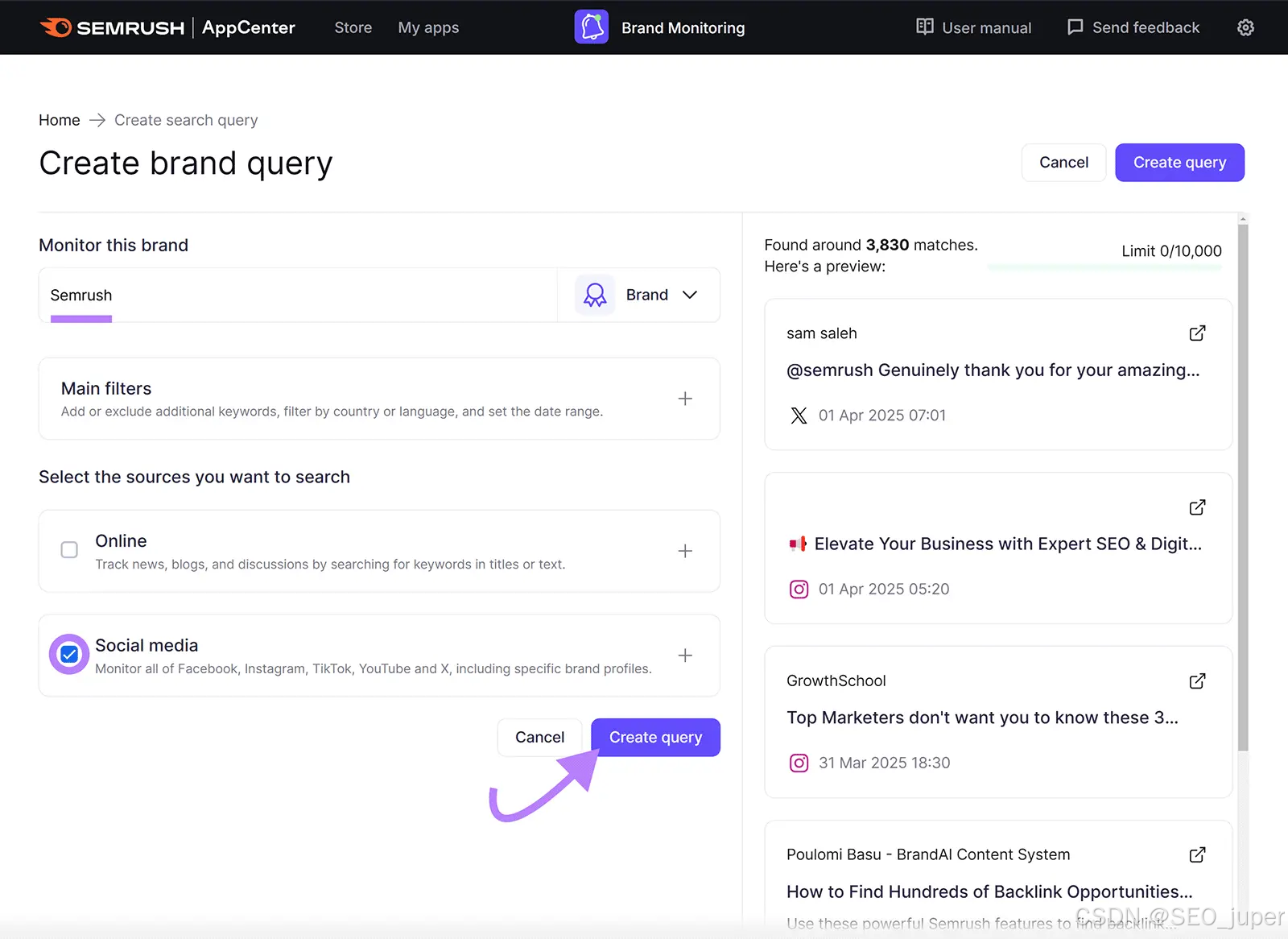Click Main filters description text

tap(332, 412)
